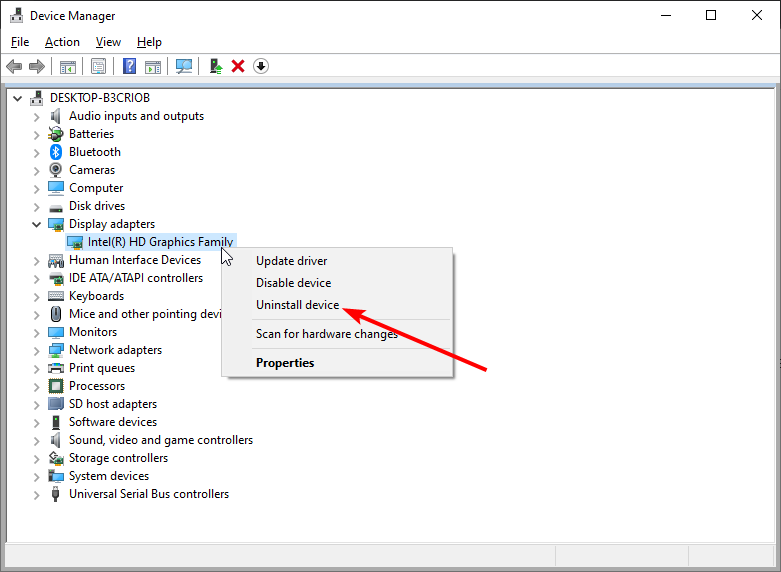Click Update device driver toolbar icon
The width and height of the screenshot is (781, 572).
(x=216, y=66)
